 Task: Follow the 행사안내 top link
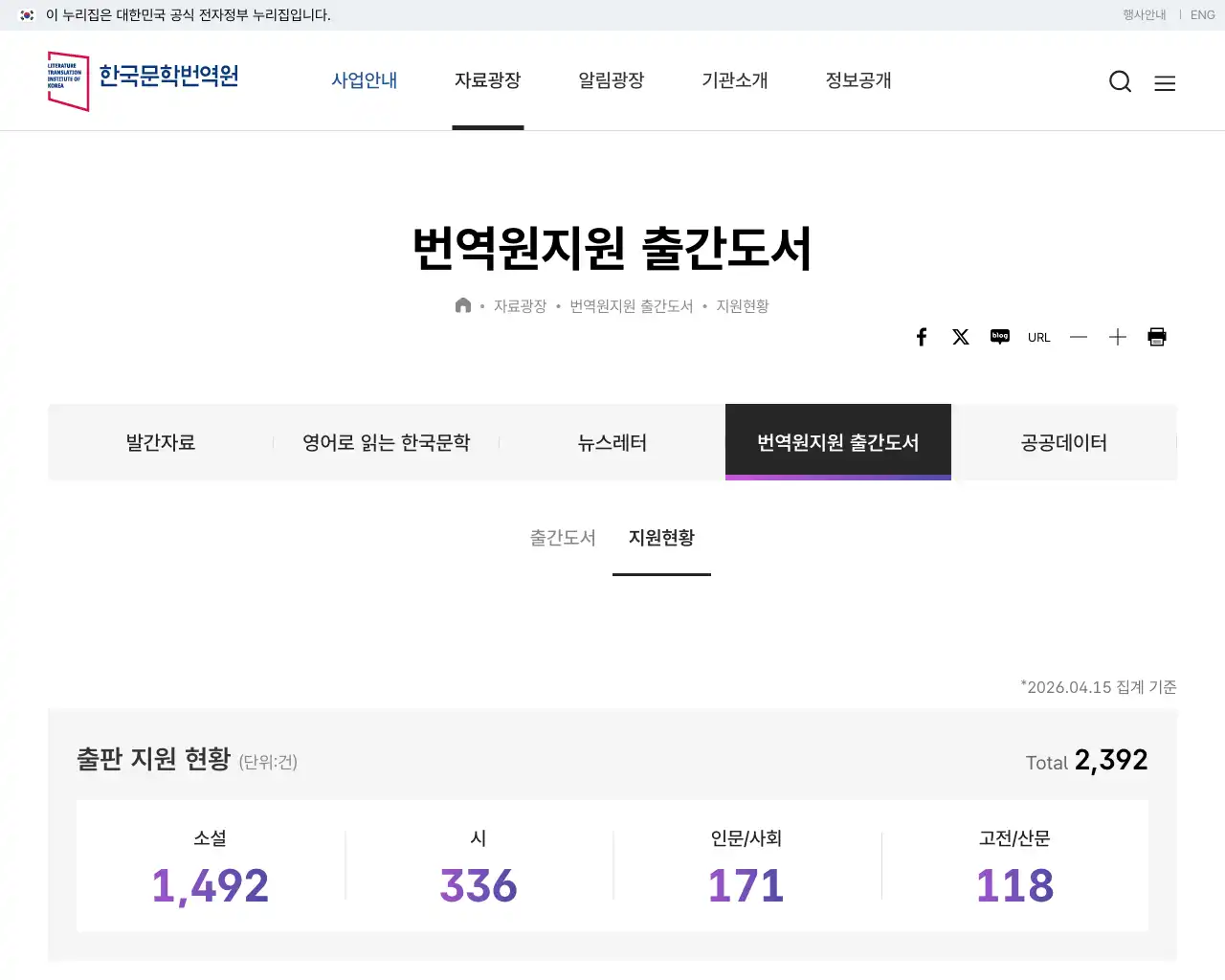[x=1145, y=15]
